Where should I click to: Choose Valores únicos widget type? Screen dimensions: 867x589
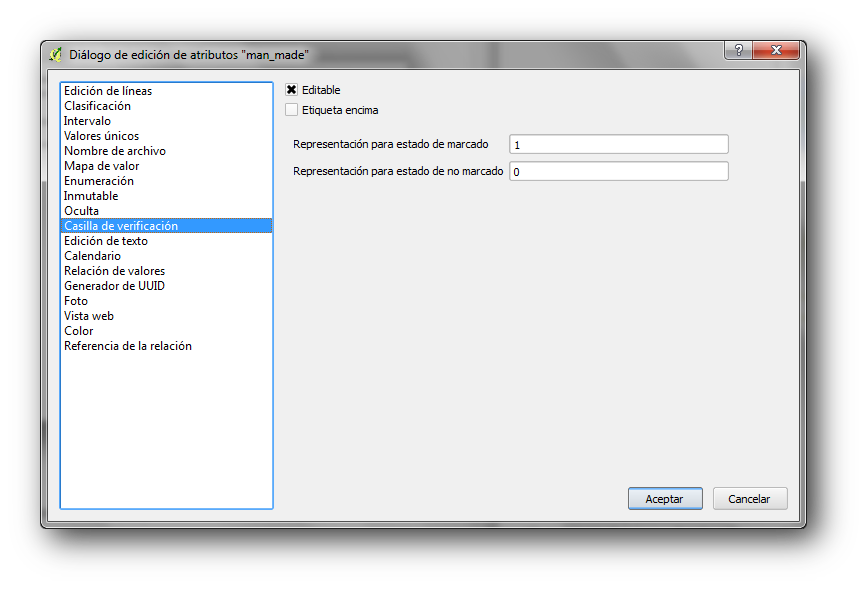tap(166, 135)
